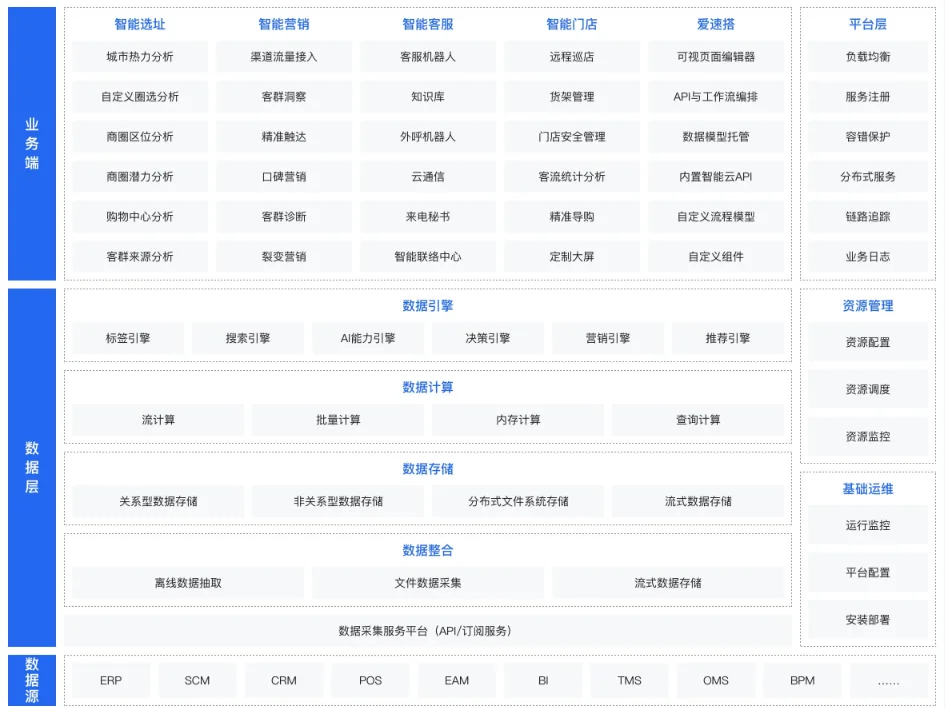Viewport: 945px width, 709px height.
Task: Open the 平台层 section header
Action: click(x=868, y=24)
